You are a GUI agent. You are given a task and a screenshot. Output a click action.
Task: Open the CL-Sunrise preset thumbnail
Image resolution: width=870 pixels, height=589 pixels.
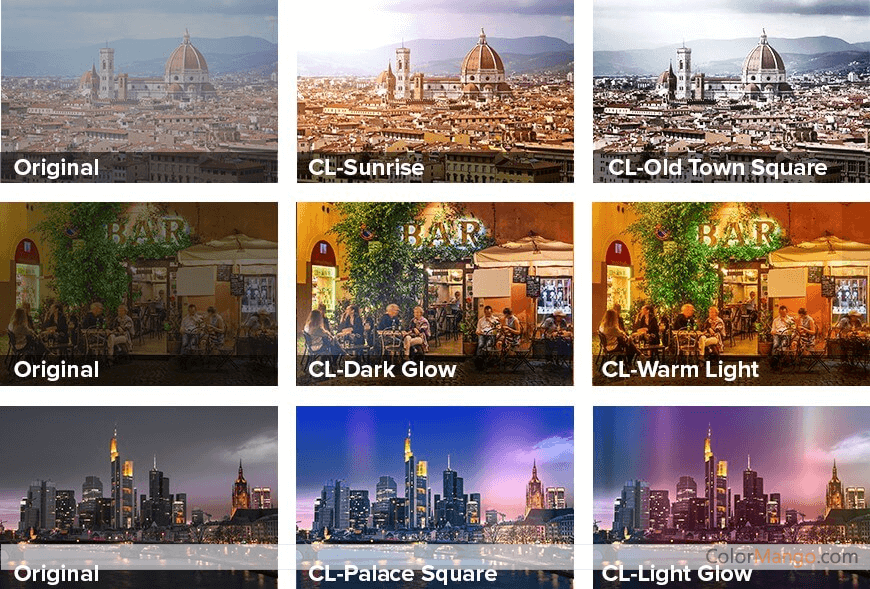coord(435,91)
